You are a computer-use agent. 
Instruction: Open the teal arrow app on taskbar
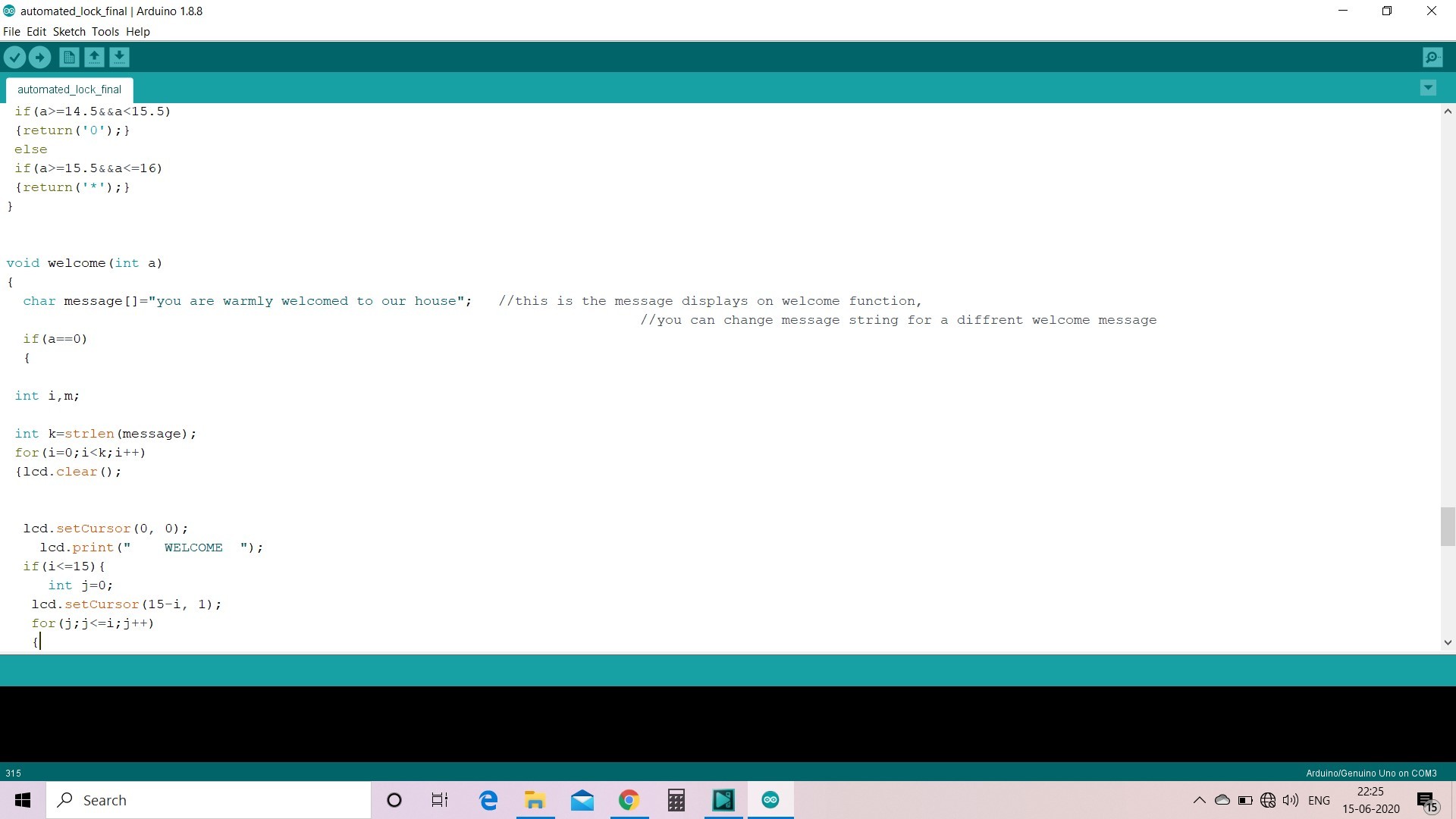[x=723, y=800]
